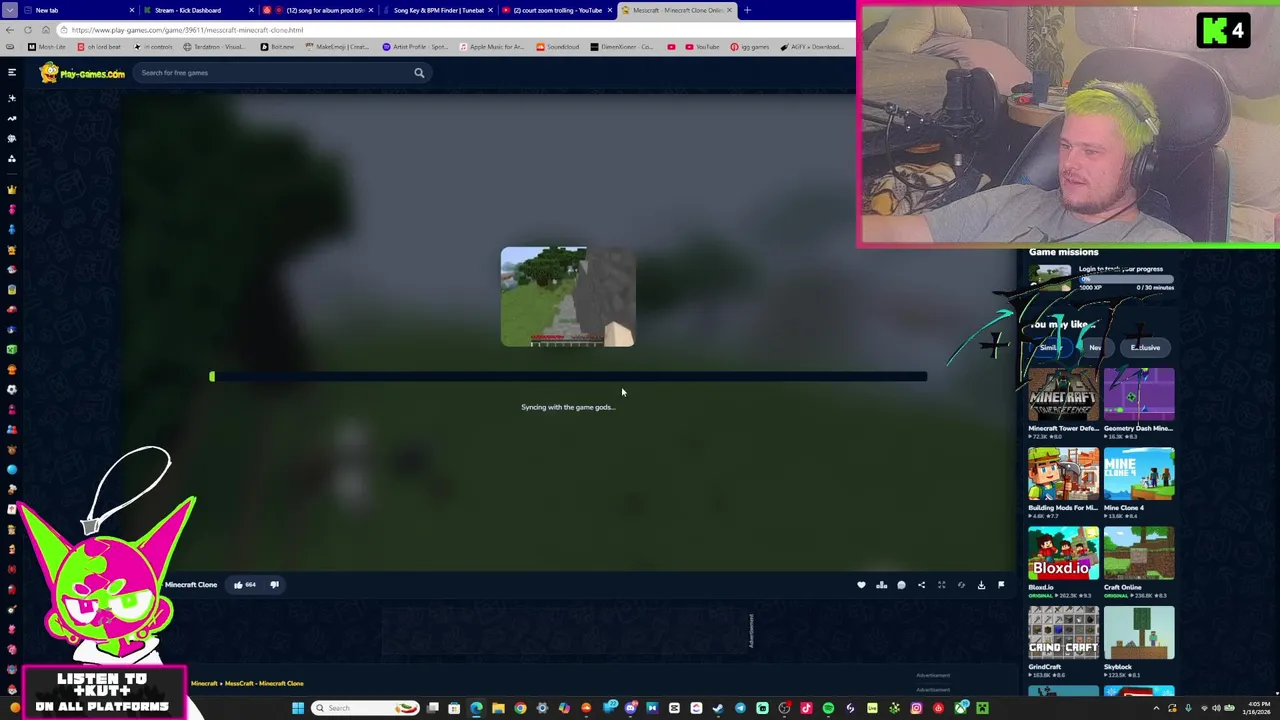Viewport: 1280px width, 720px height.
Task: Switch to 'song for album prod' tab
Action: coord(318,10)
